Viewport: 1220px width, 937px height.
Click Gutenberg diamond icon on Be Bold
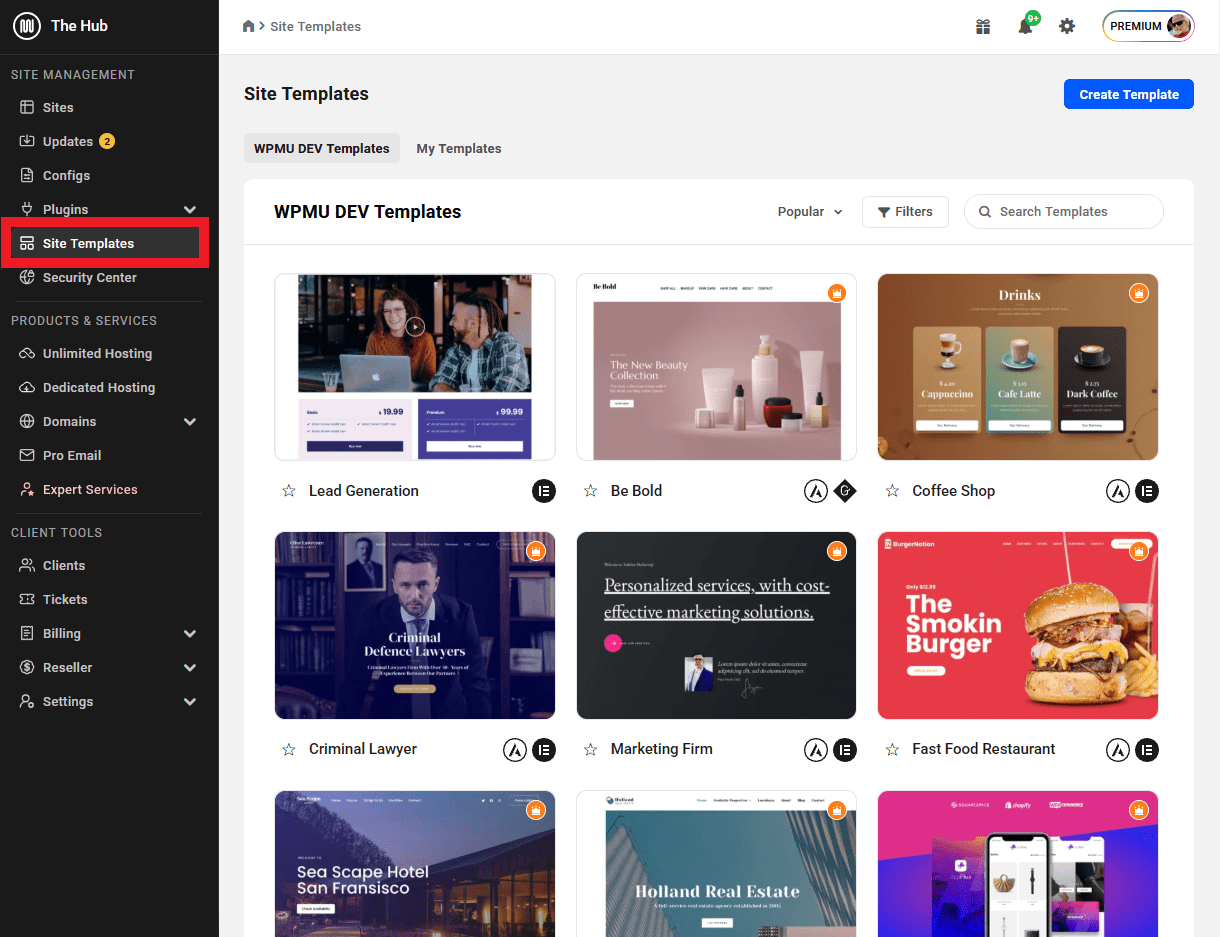(845, 491)
